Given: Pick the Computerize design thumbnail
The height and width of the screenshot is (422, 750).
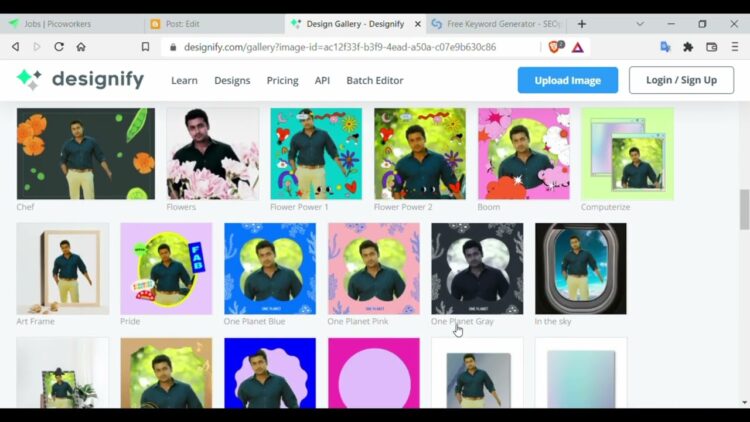Looking at the screenshot, I should [x=628, y=154].
